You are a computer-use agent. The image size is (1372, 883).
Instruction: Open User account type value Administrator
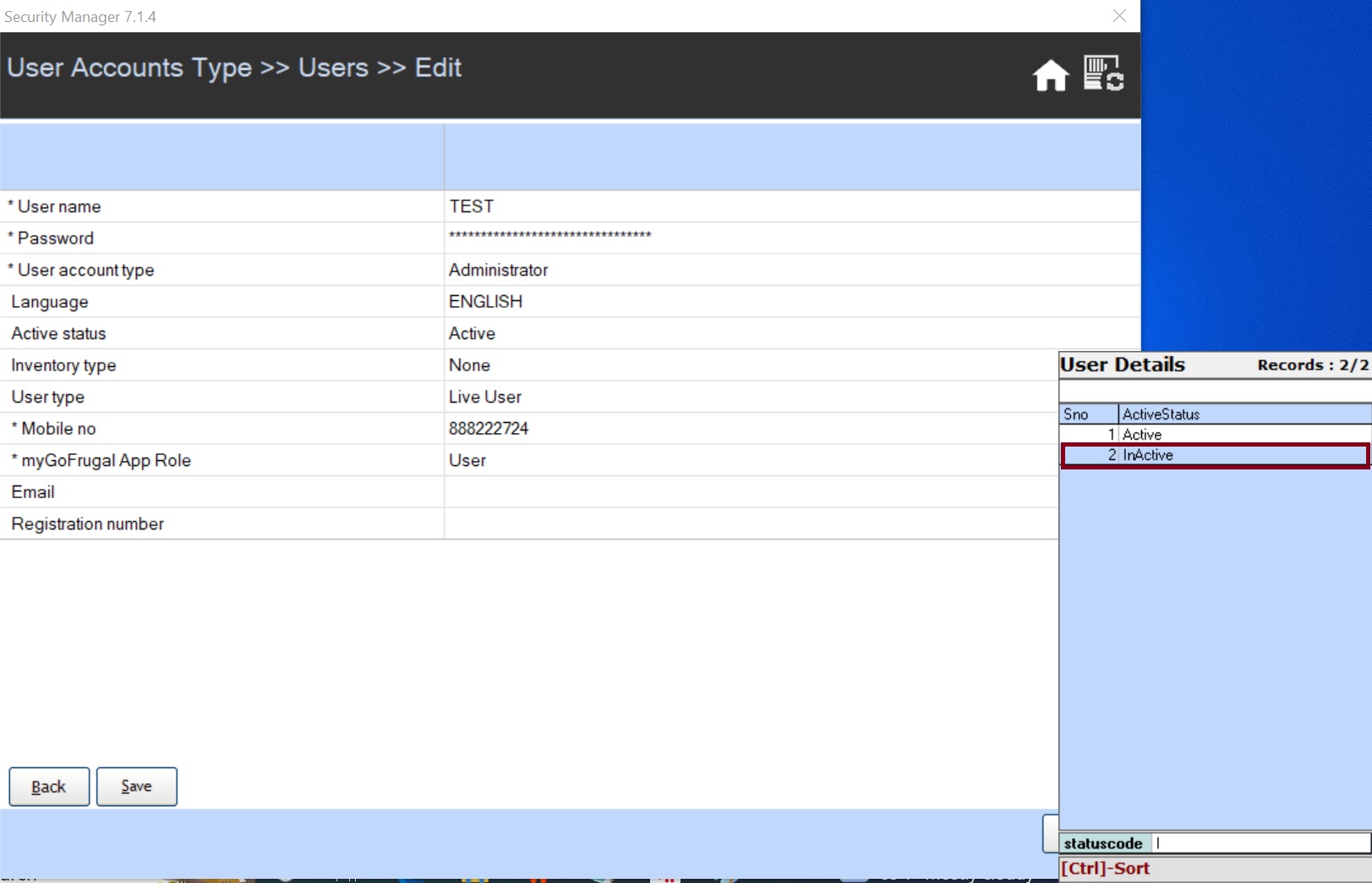click(x=792, y=270)
